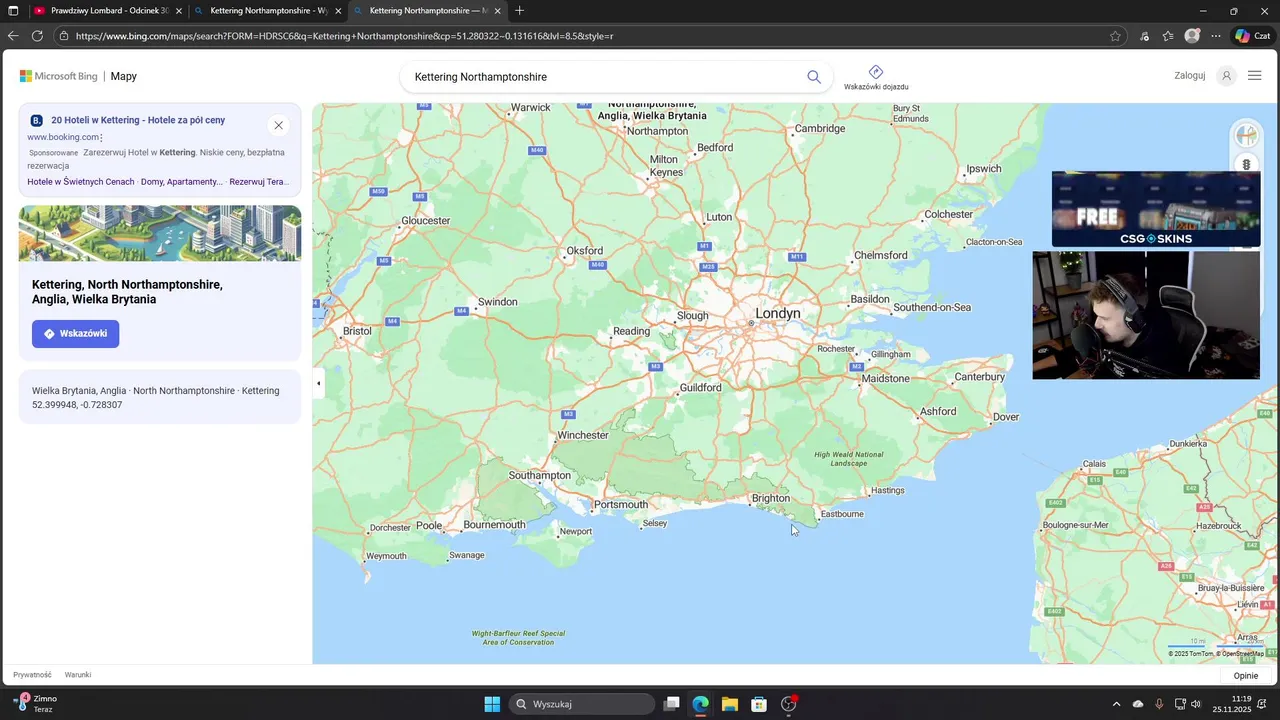This screenshot has height=720, width=1280.
Task: Reload the page with refresh icon
Action: [37, 36]
